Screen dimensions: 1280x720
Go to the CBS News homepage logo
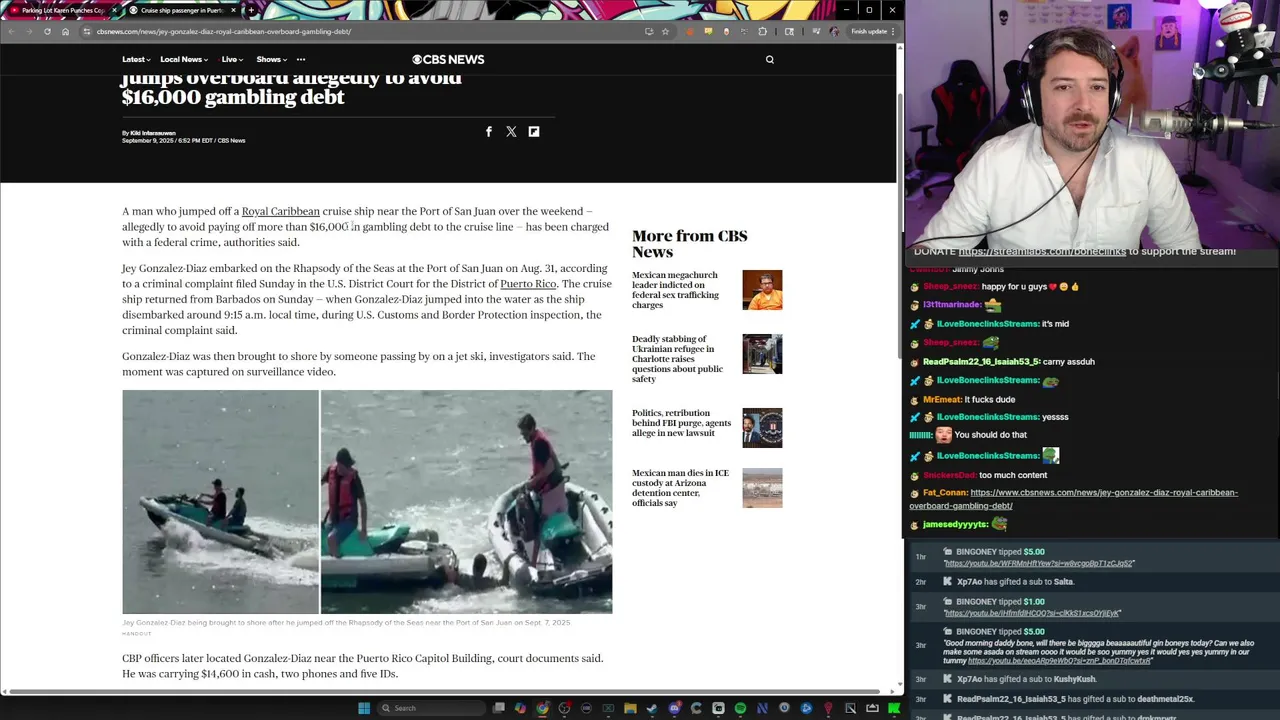pos(448,59)
